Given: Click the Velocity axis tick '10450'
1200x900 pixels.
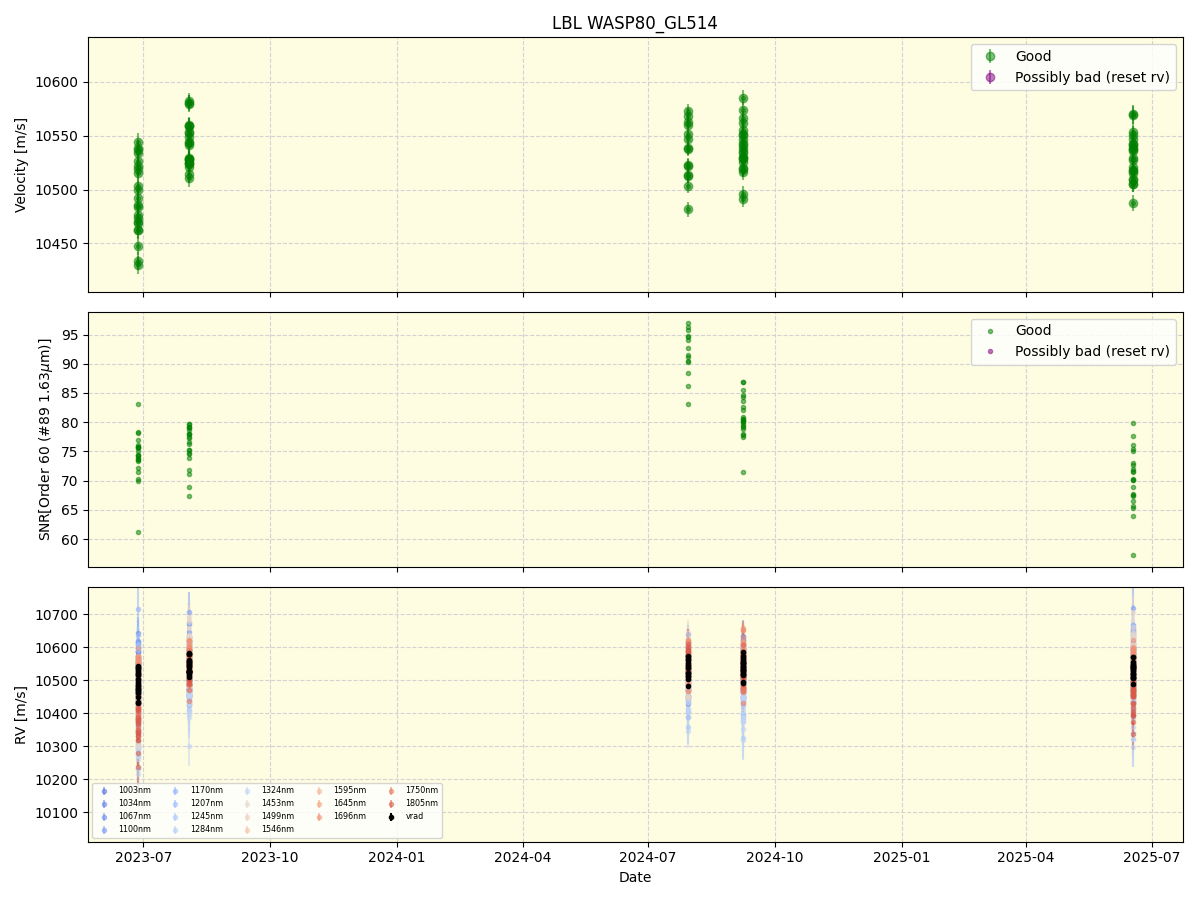Looking at the screenshot, I should tap(58, 244).
